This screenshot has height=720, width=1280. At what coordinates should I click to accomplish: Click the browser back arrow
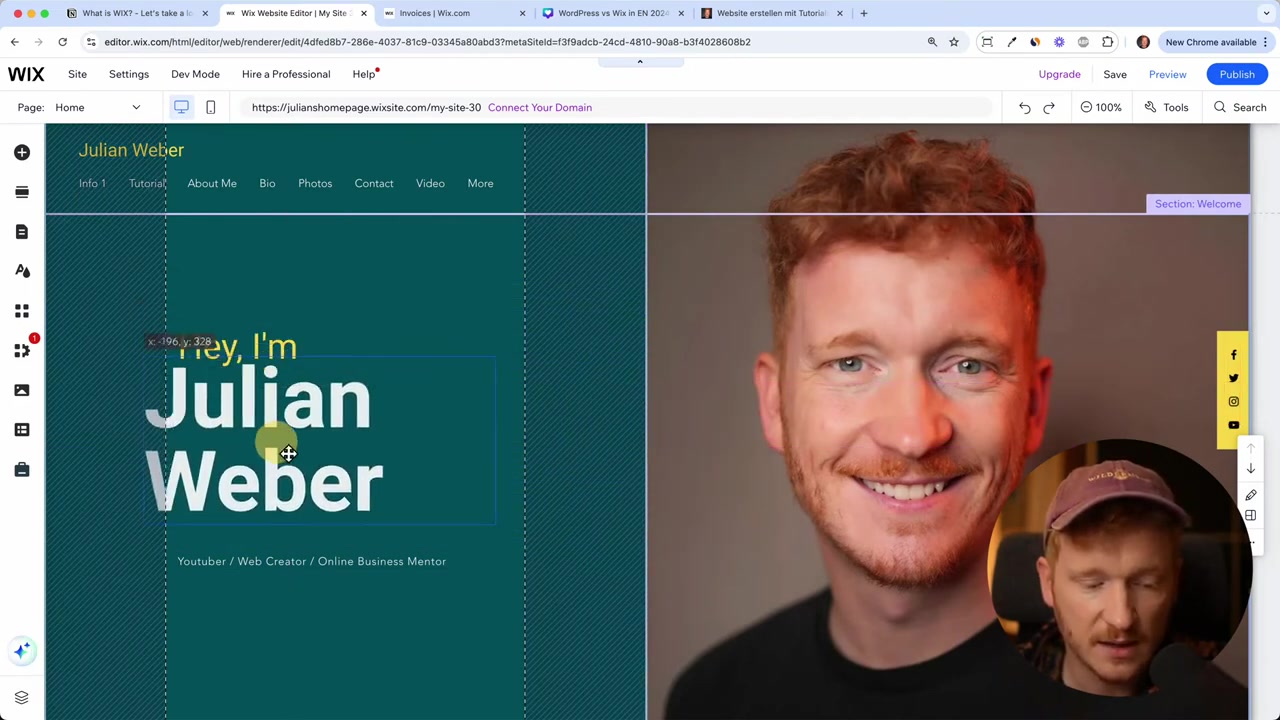coord(15,42)
